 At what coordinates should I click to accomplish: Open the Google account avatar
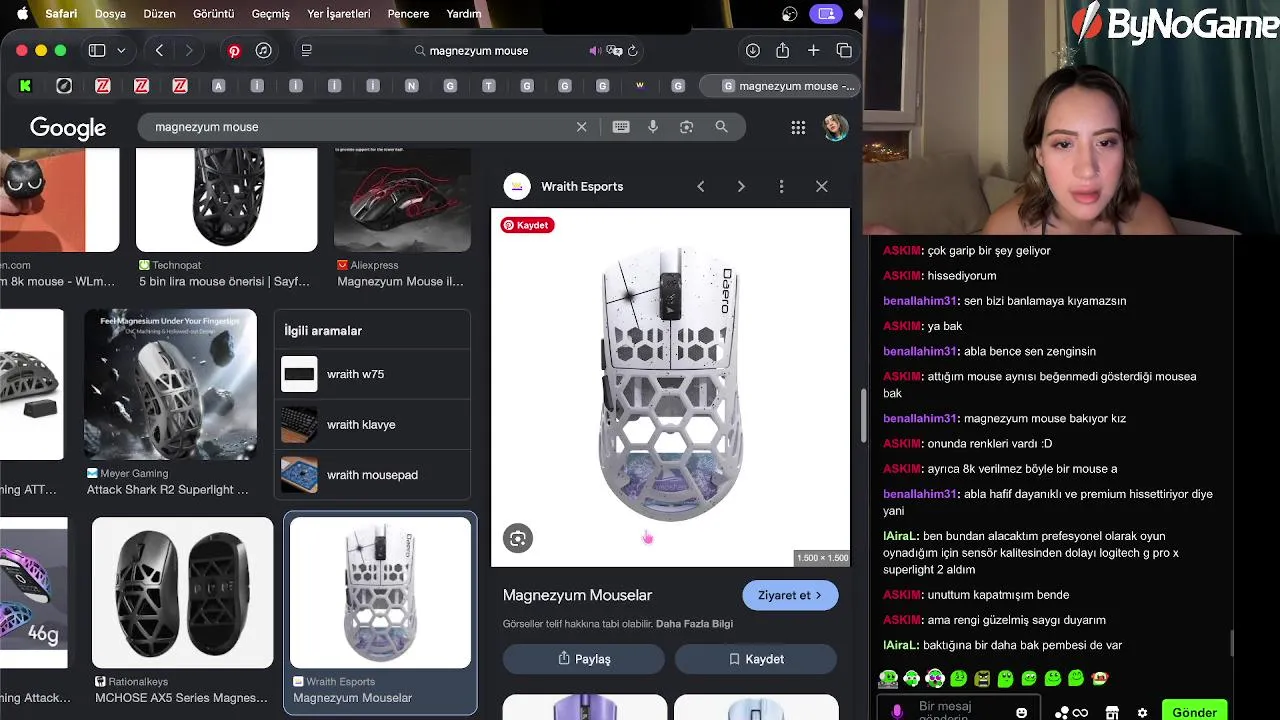point(835,127)
